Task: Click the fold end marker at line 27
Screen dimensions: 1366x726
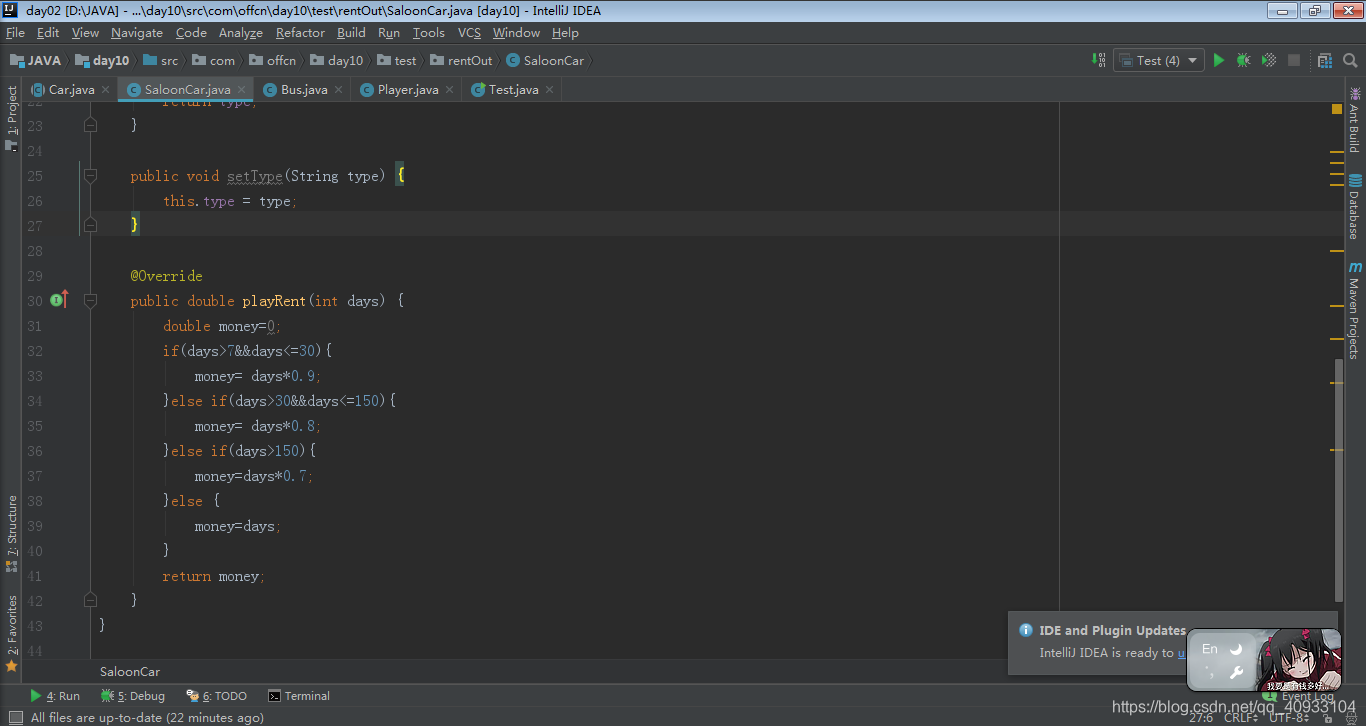Action: (x=91, y=226)
